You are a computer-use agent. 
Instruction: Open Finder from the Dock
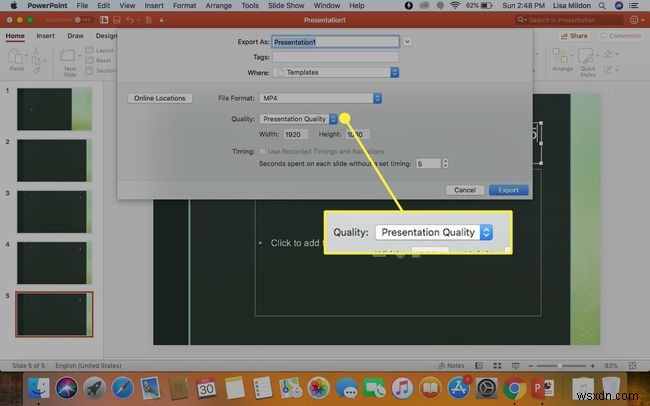coord(39,389)
